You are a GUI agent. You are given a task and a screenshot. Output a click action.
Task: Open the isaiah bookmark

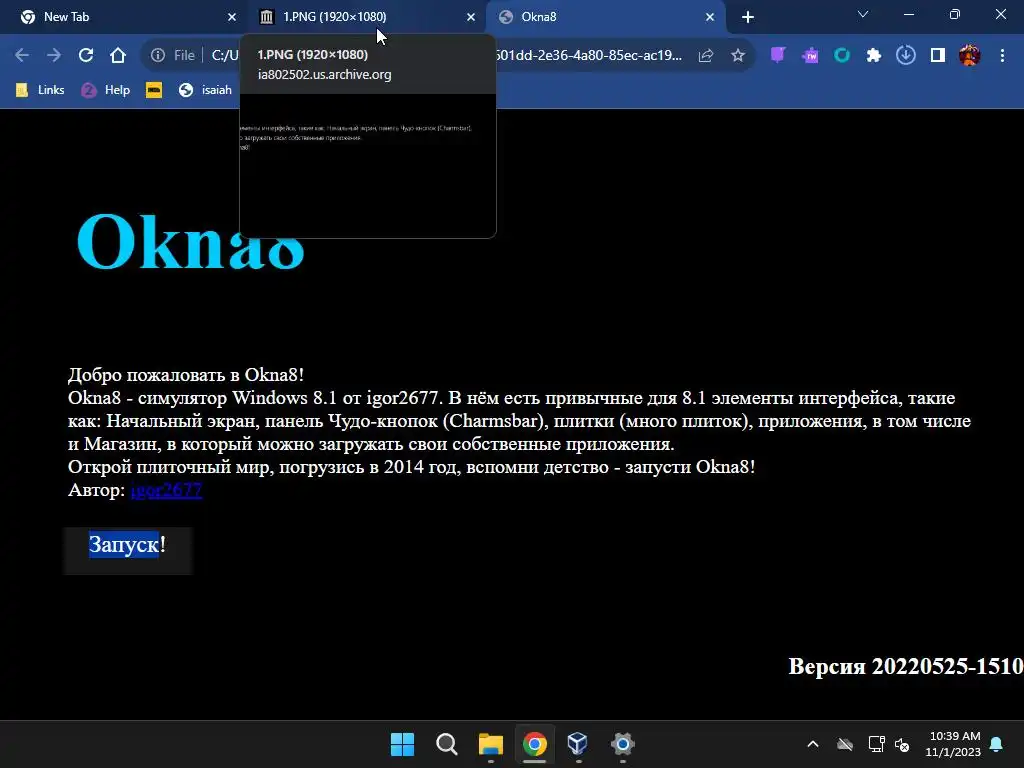(x=205, y=90)
